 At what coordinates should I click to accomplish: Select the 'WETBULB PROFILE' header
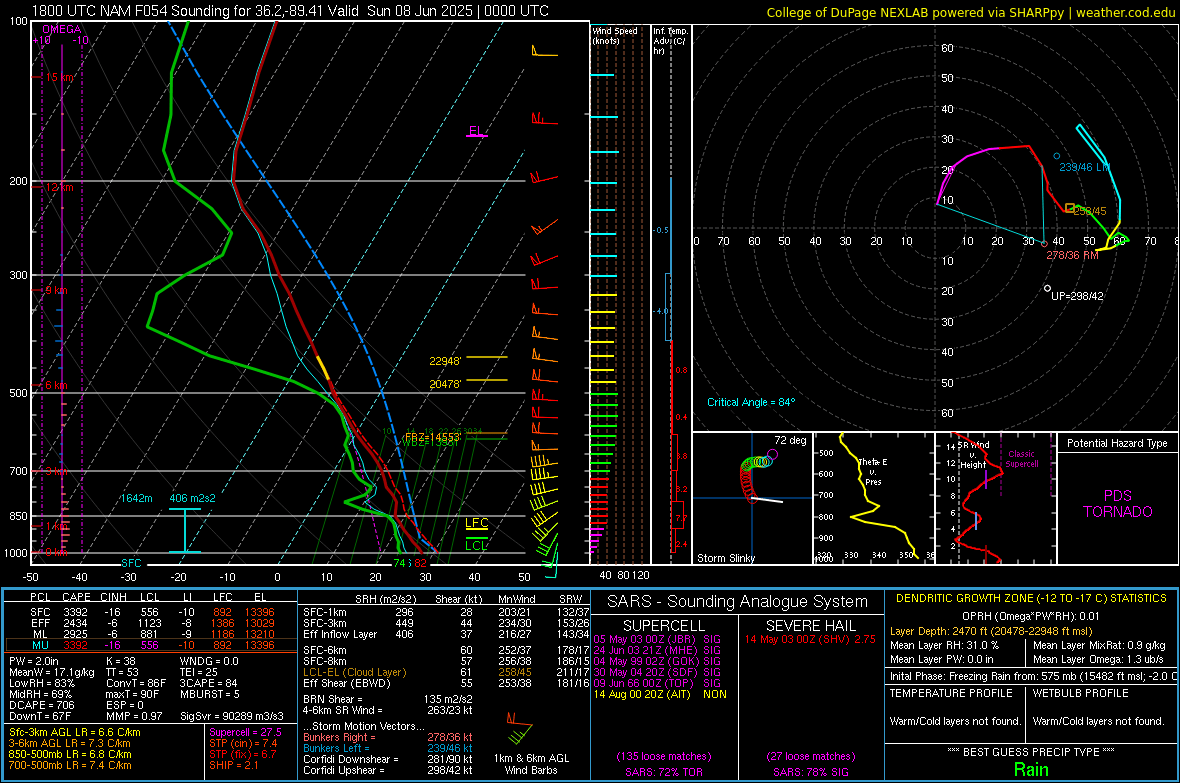pyautogui.click(x=1081, y=693)
